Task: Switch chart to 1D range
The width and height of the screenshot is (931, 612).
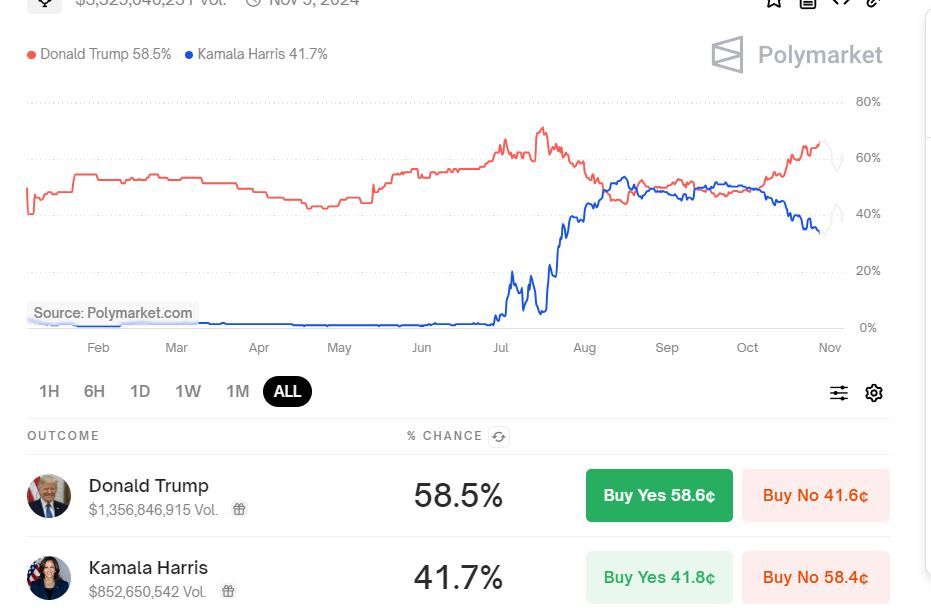Action: pyautogui.click(x=140, y=391)
